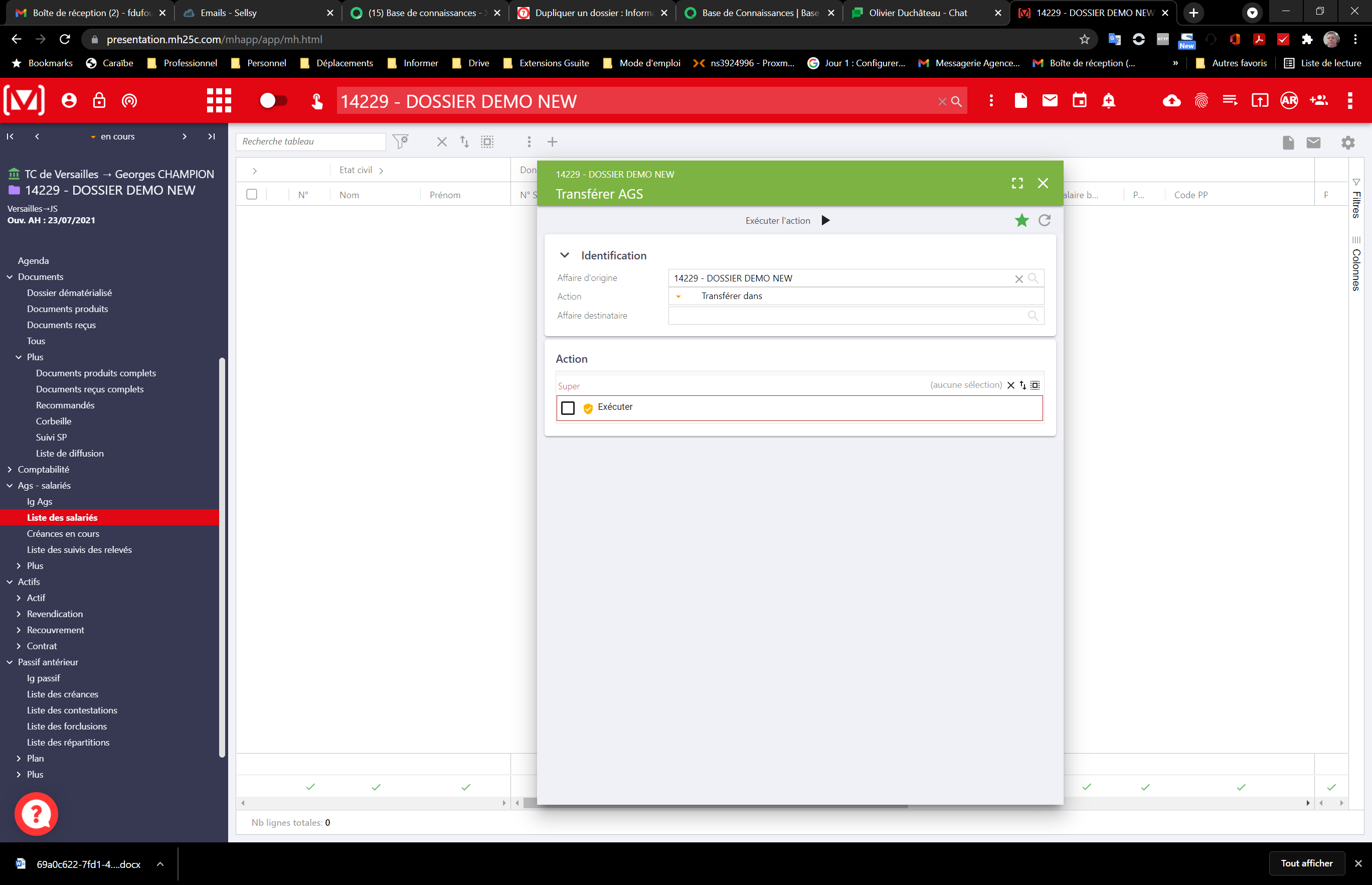Open the Bookmarks folder in bookmarks bar
The image size is (1372, 885).
pos(43,63)
